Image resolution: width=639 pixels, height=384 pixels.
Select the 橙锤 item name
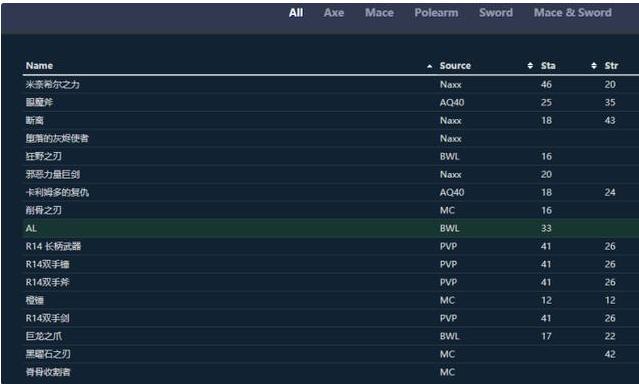pyautogui.click(x=34, y=300)
